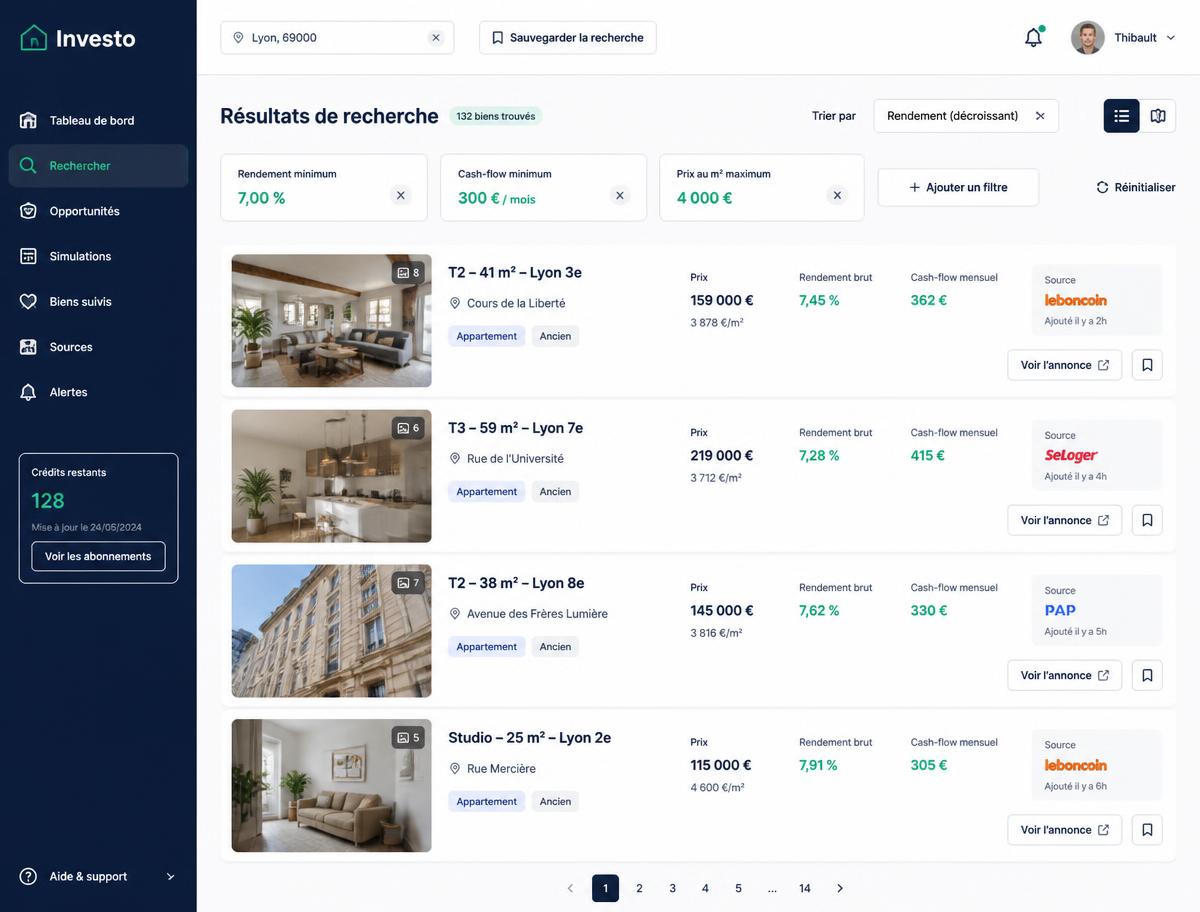Click the PAP source logo

pos(1060,610)
